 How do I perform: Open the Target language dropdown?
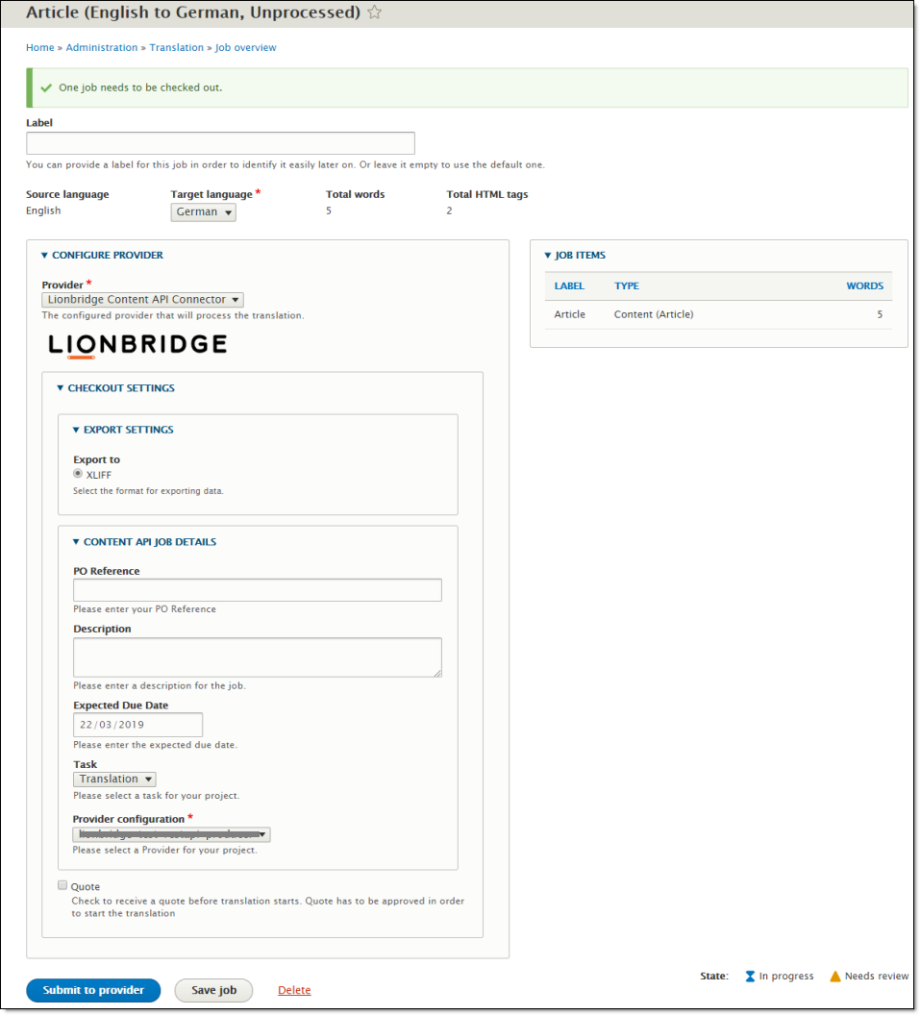203,212
